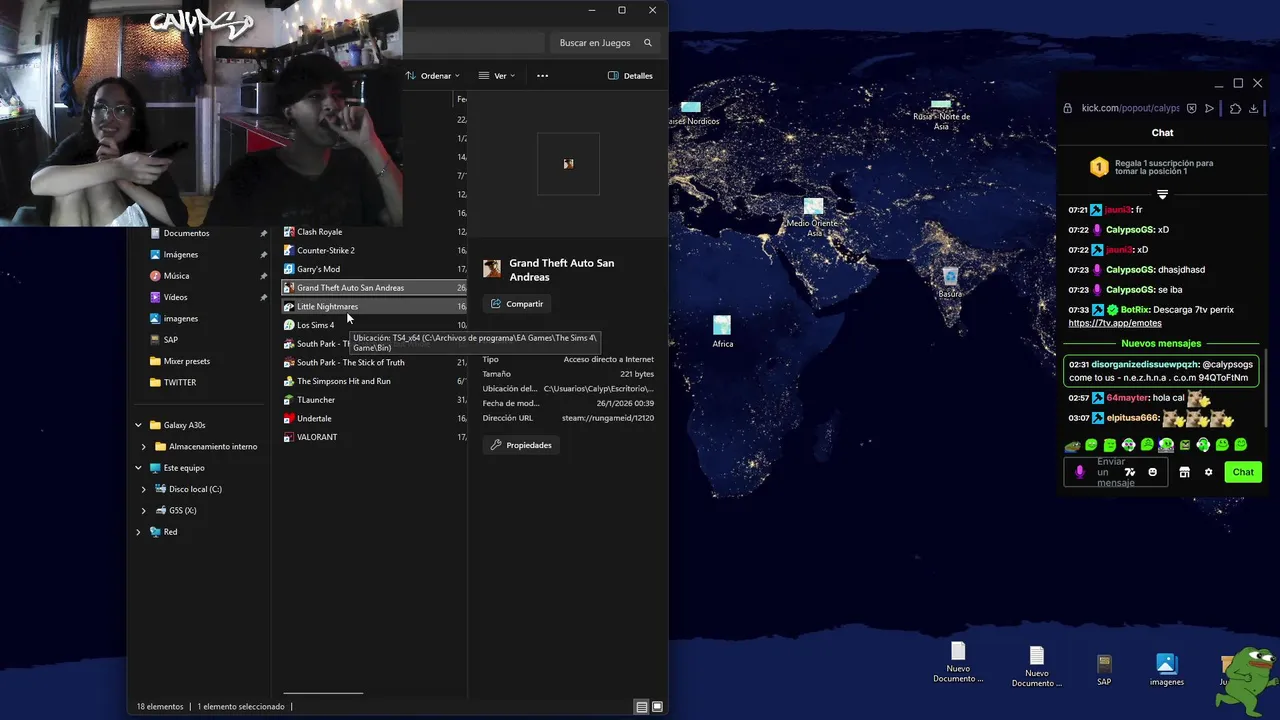Expand the Red network node
Screen dimensions: 1280x720
[x=138, y=532]
